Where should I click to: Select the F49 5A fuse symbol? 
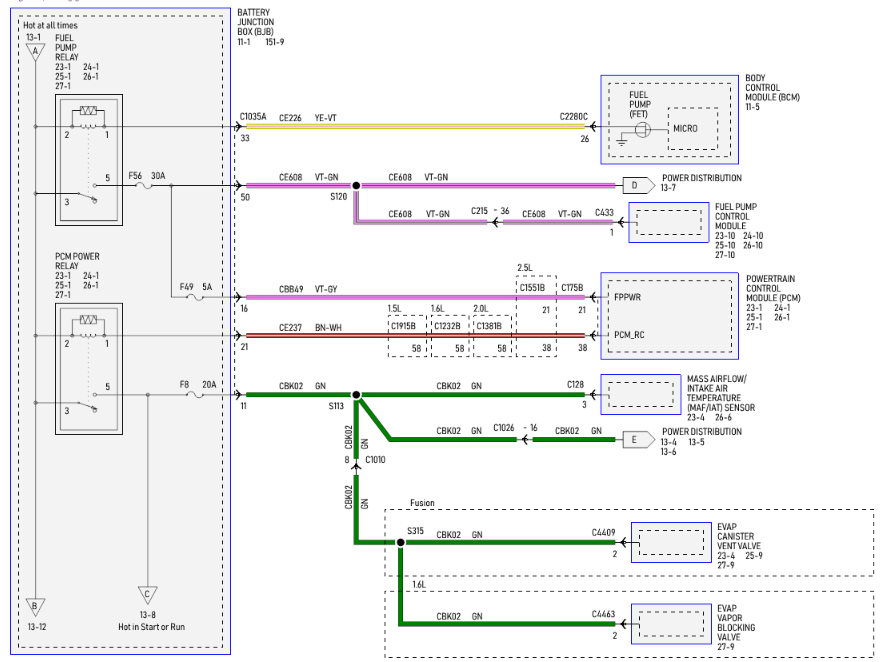click(x=195, y=297)
